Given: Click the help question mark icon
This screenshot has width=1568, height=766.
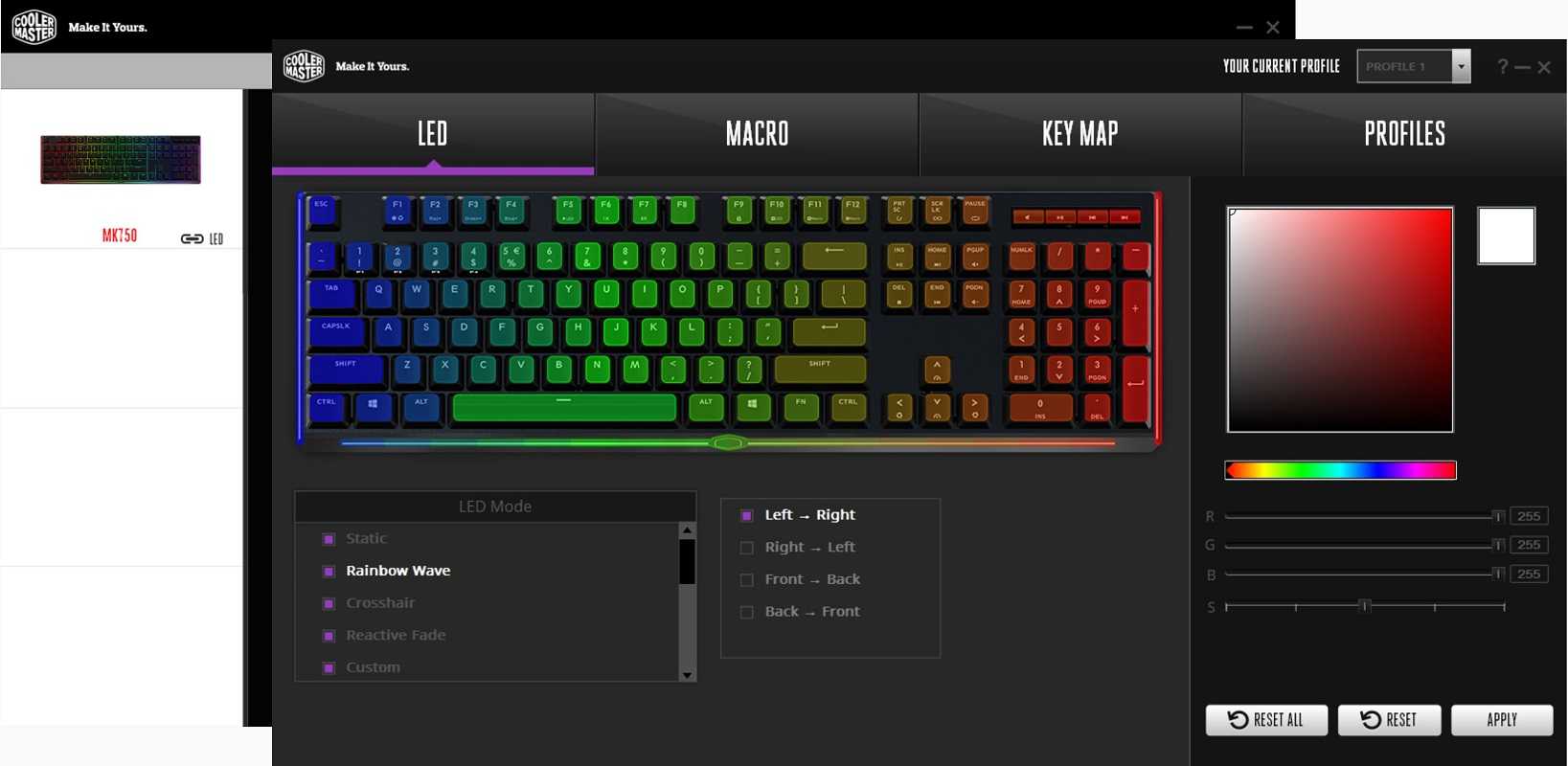Looking at the screenshot, I should 1502,66.
